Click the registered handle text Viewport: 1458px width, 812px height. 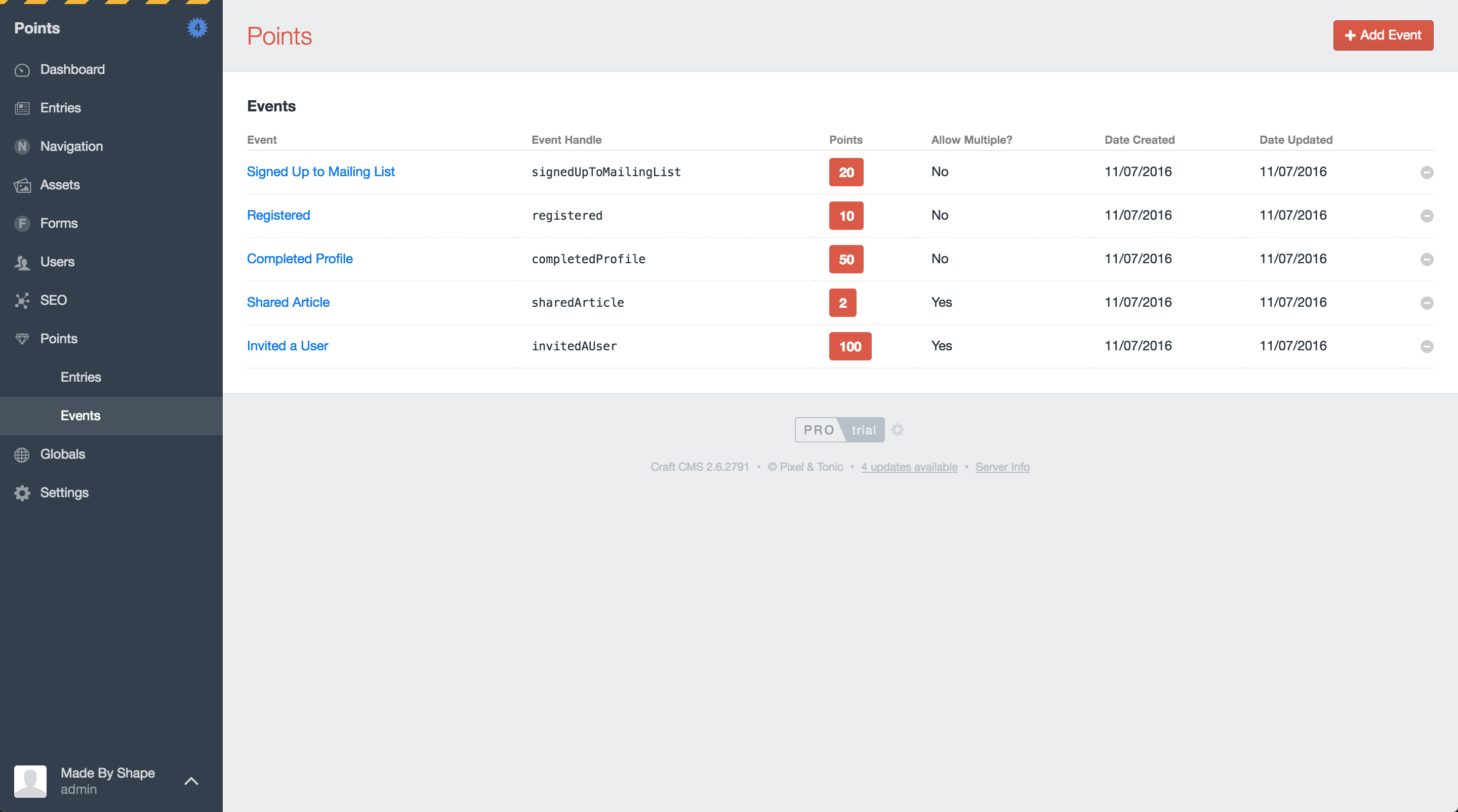click(567, 216)
